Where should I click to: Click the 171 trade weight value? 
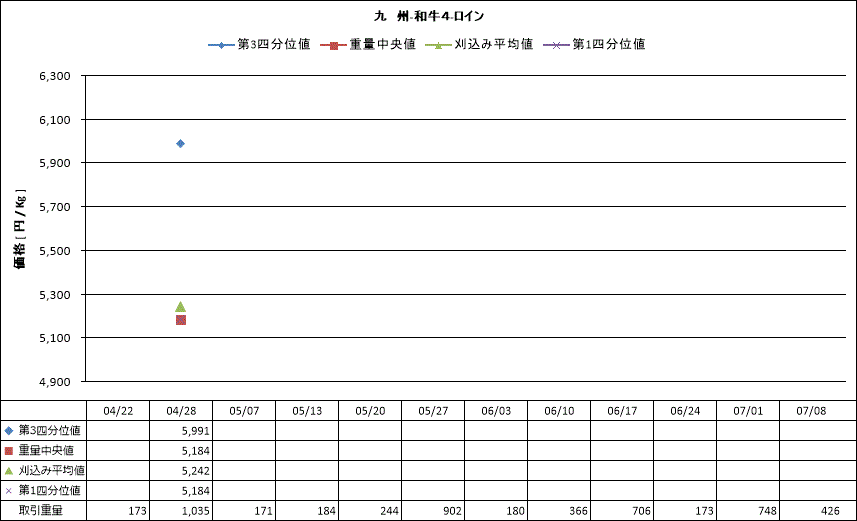(263, 511)
